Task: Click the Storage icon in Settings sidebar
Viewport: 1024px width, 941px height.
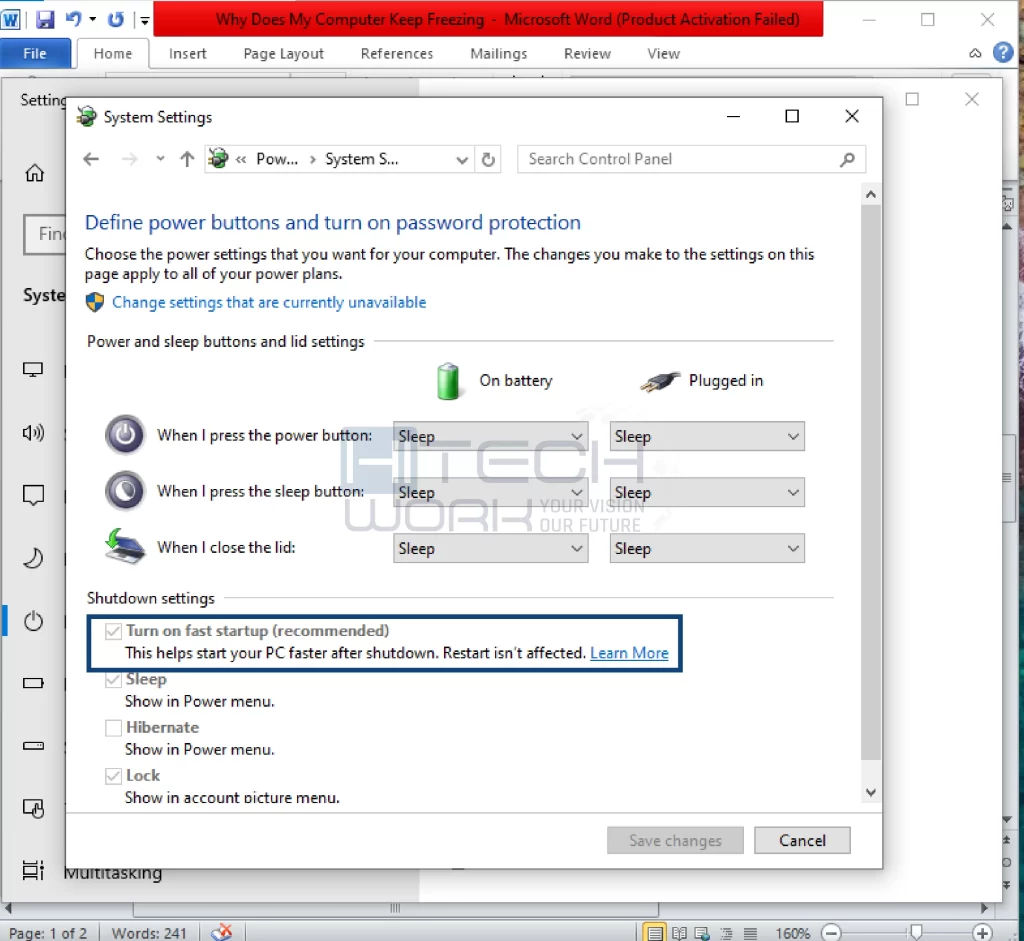Action: tap(33, 746)
